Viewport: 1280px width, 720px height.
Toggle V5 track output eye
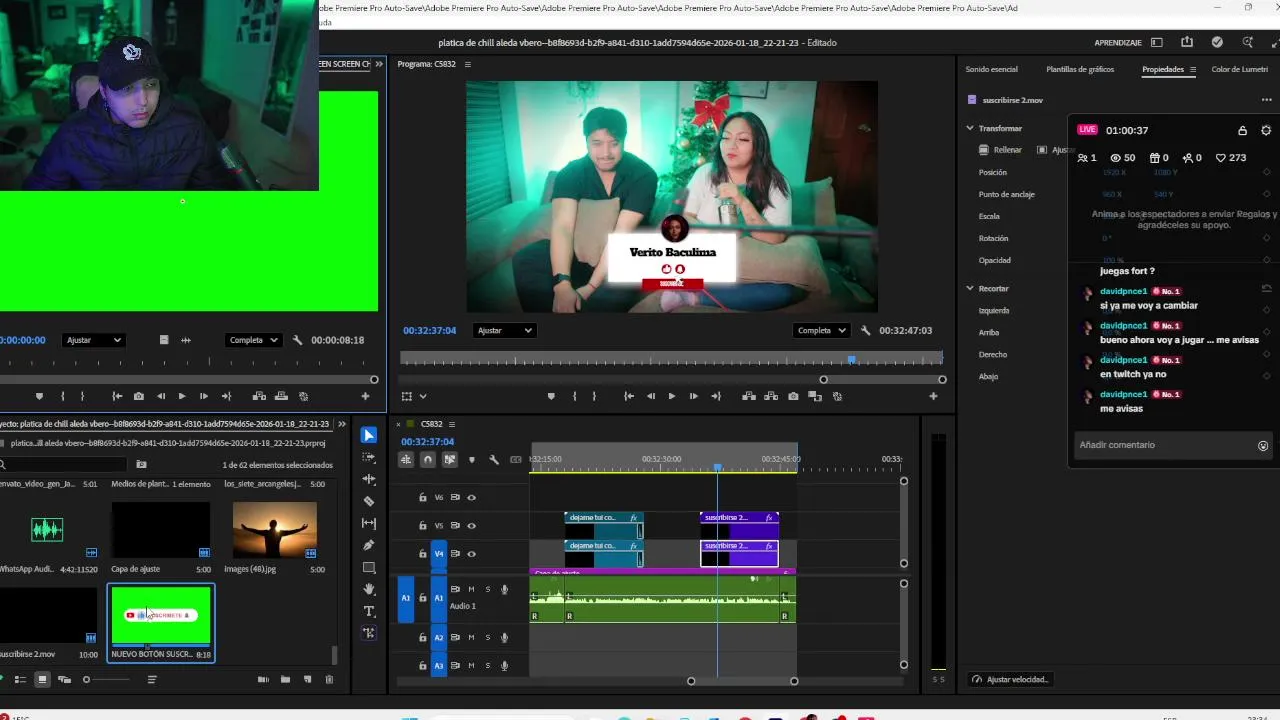point(472,525)
